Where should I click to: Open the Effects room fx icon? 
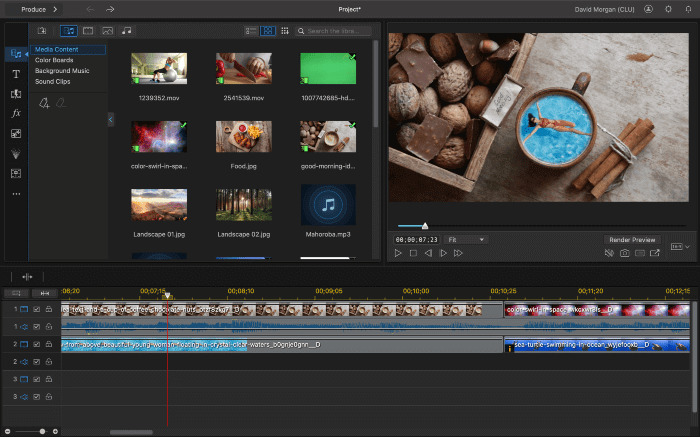coord(16,113)
